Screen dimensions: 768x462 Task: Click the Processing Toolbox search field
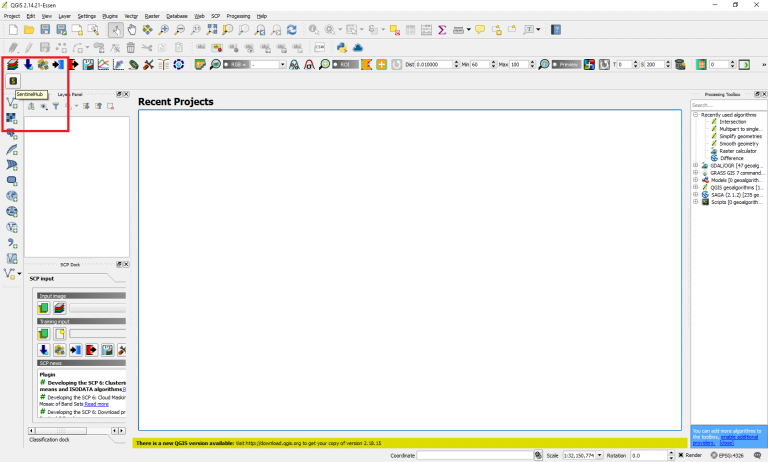[728, 105]
